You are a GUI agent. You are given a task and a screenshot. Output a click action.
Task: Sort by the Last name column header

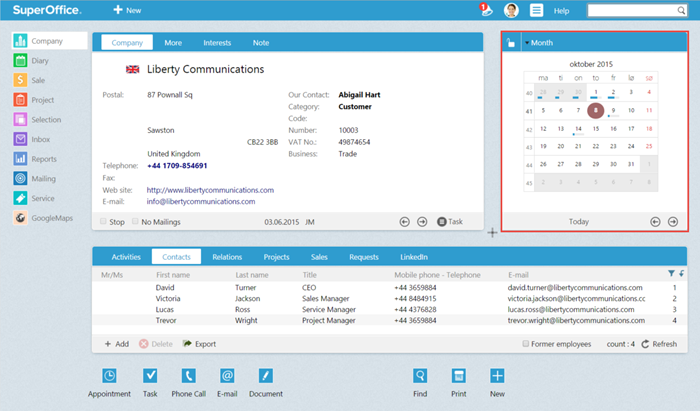(x=252, y=275)
